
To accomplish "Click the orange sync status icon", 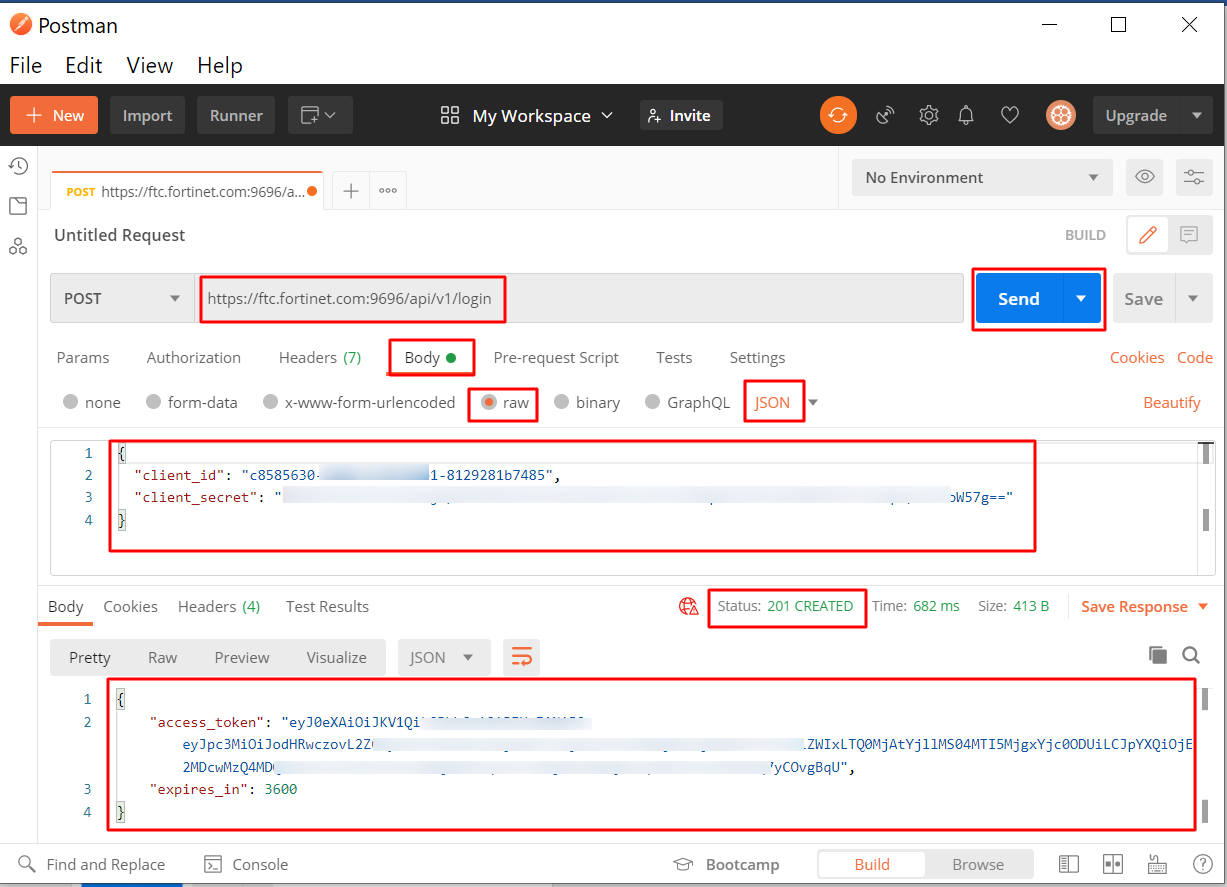I will [x=838, y=115].
